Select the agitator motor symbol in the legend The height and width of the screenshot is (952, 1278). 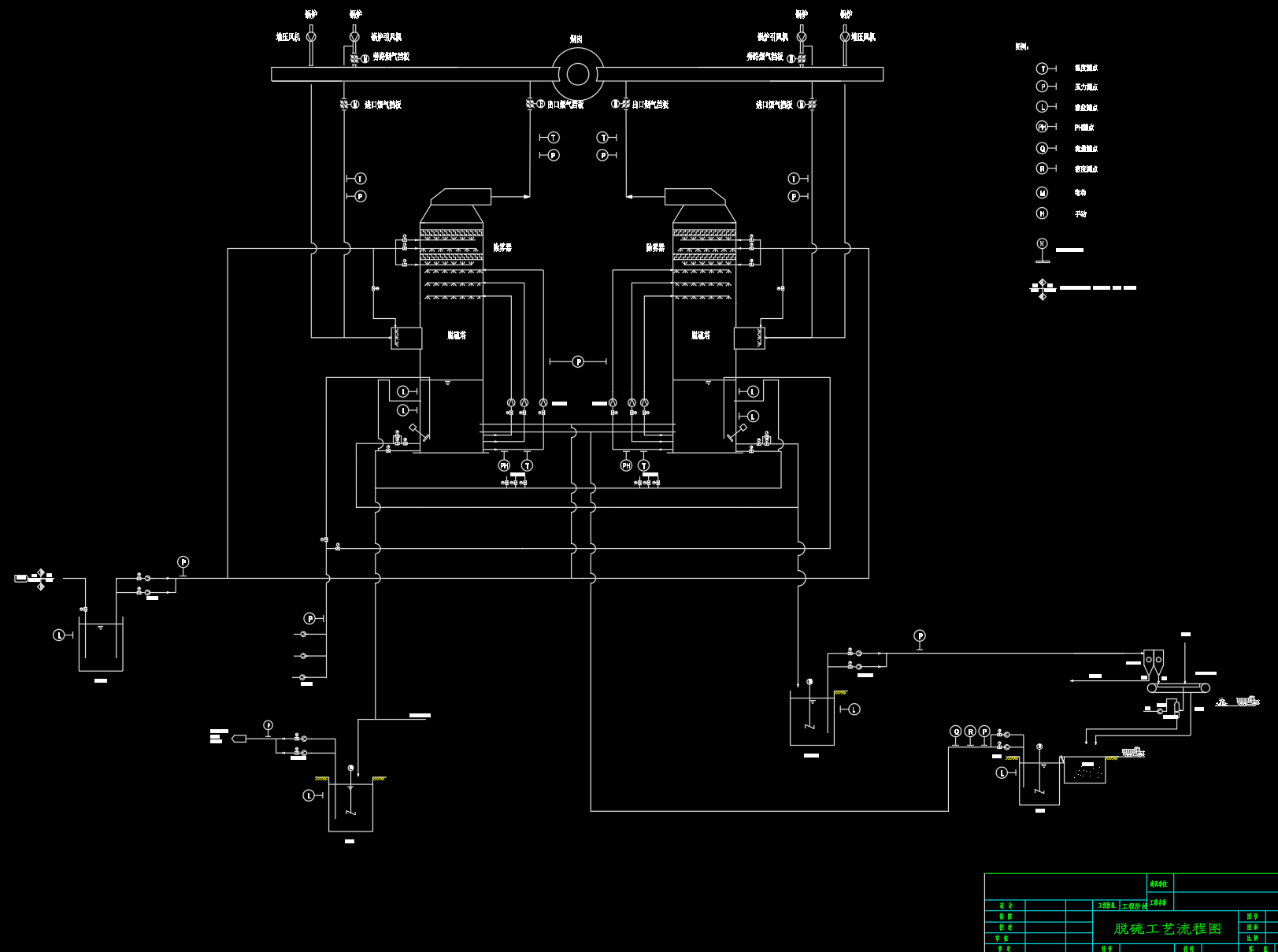point(1043,250)
